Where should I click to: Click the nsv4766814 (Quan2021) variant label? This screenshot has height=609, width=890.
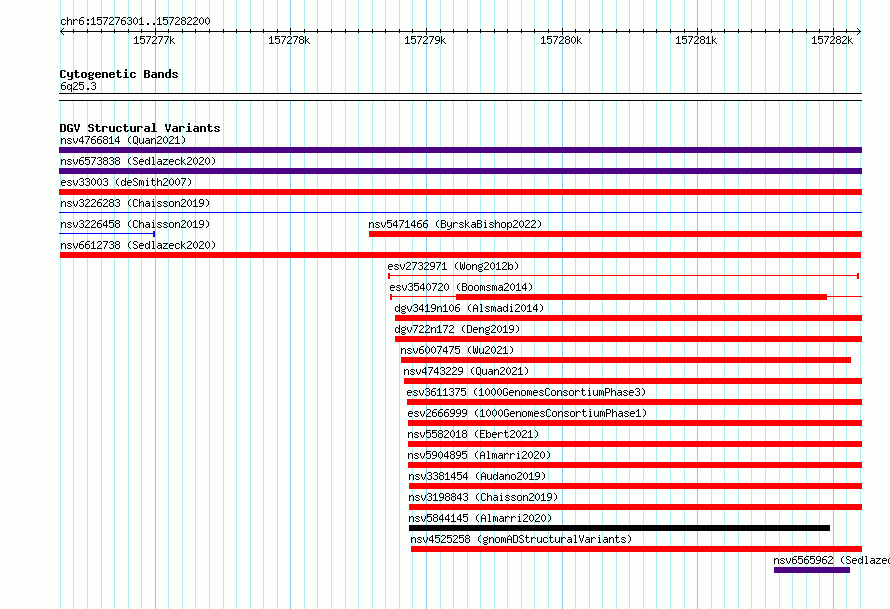(123, 140)
